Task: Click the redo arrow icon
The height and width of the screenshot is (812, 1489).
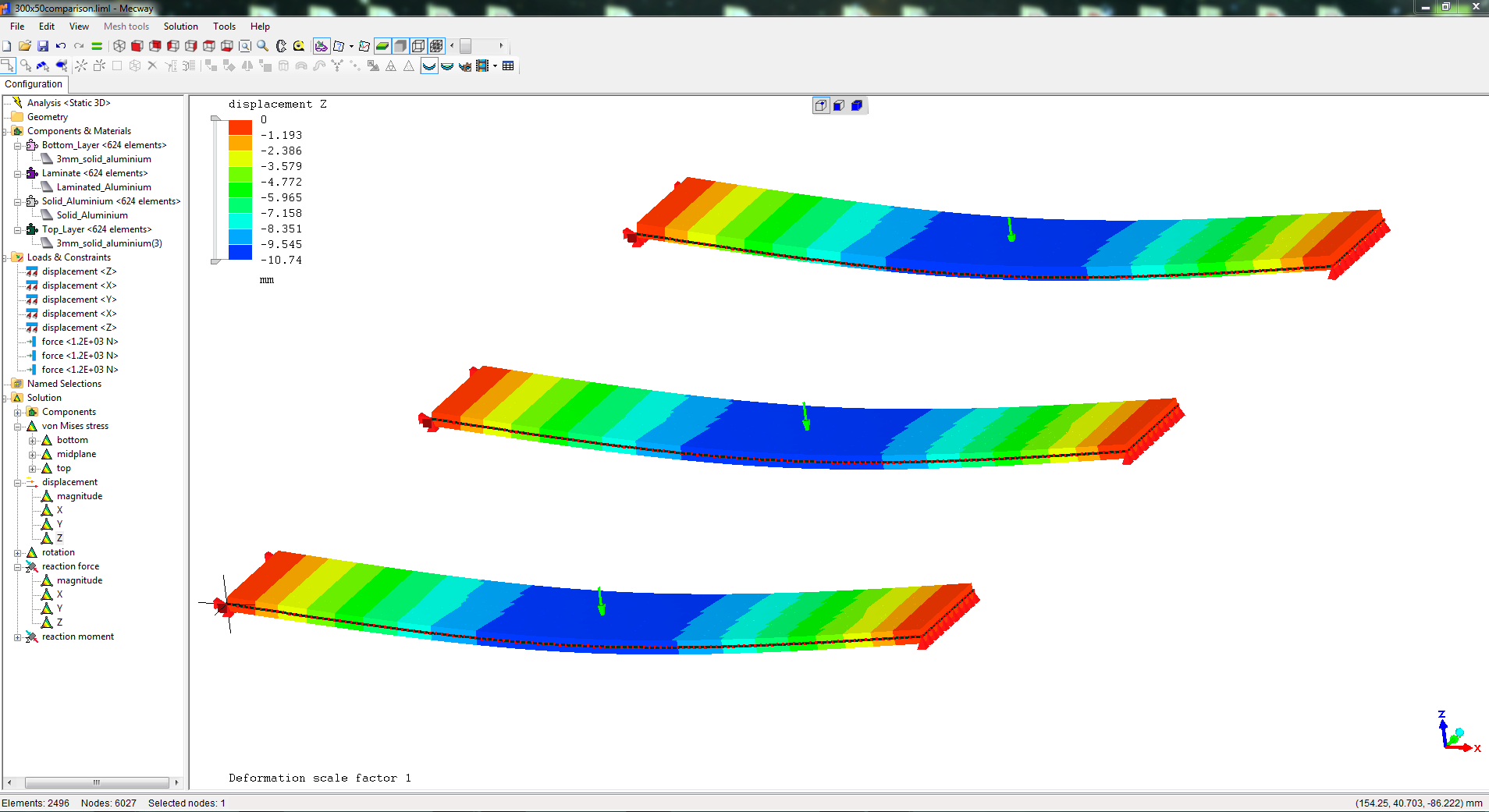Action: (x=79, y=46)
